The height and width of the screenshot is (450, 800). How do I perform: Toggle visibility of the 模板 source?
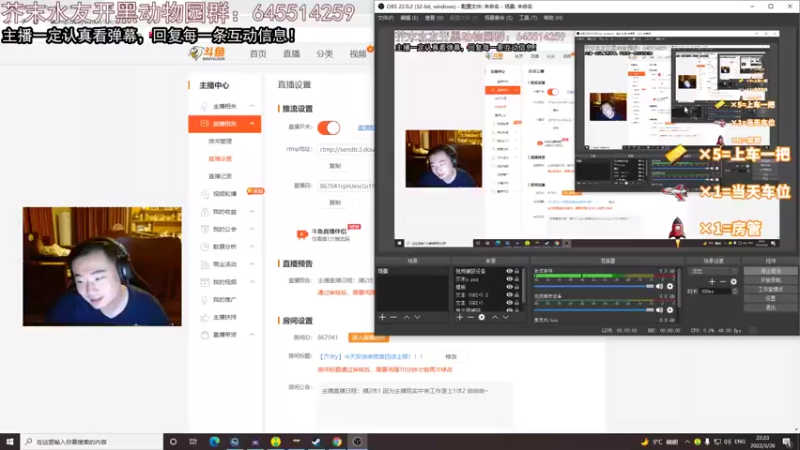click(509, 287)
